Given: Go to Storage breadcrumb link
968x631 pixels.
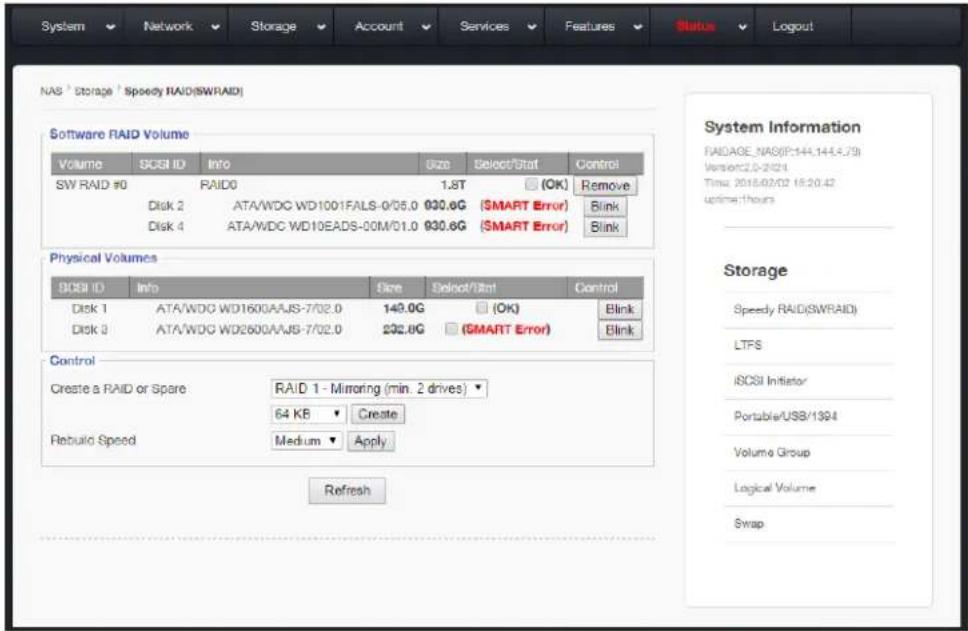Looking at the screenshot, I should [x=93, y=91].
